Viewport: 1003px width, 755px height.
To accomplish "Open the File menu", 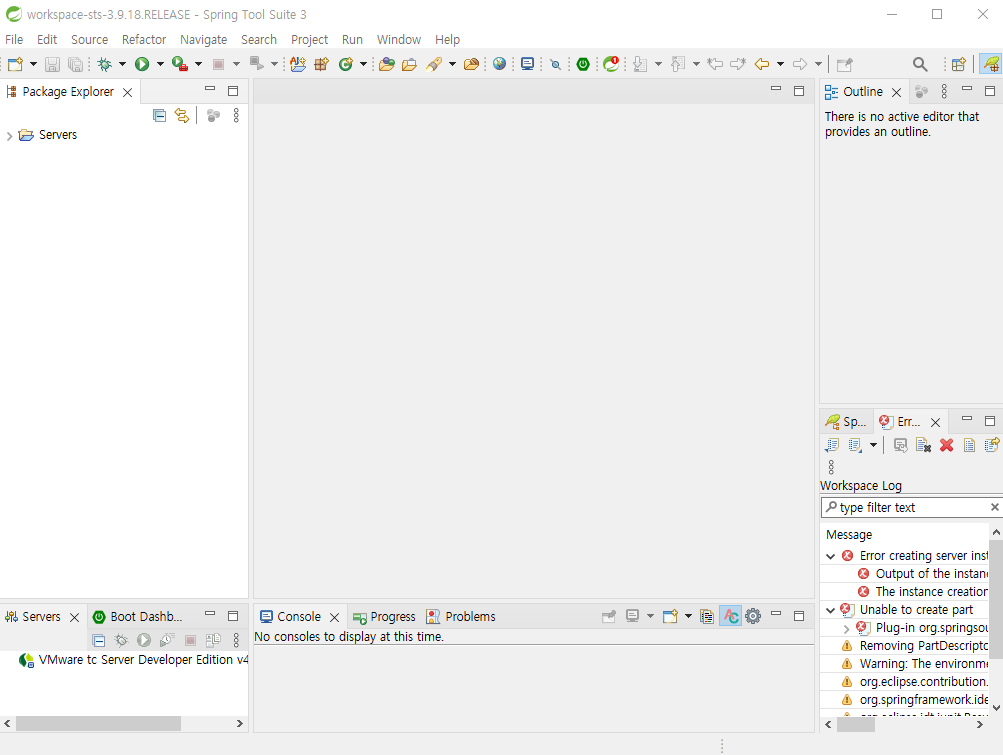I will (x=14, y=40).
